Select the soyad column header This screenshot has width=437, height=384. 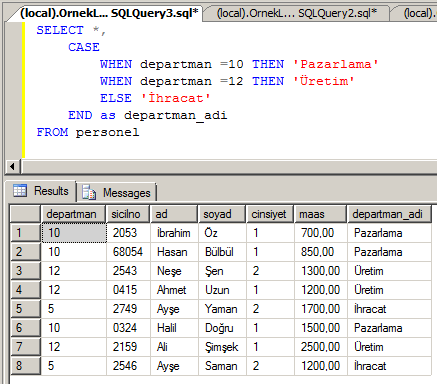[x=222, y=214]
